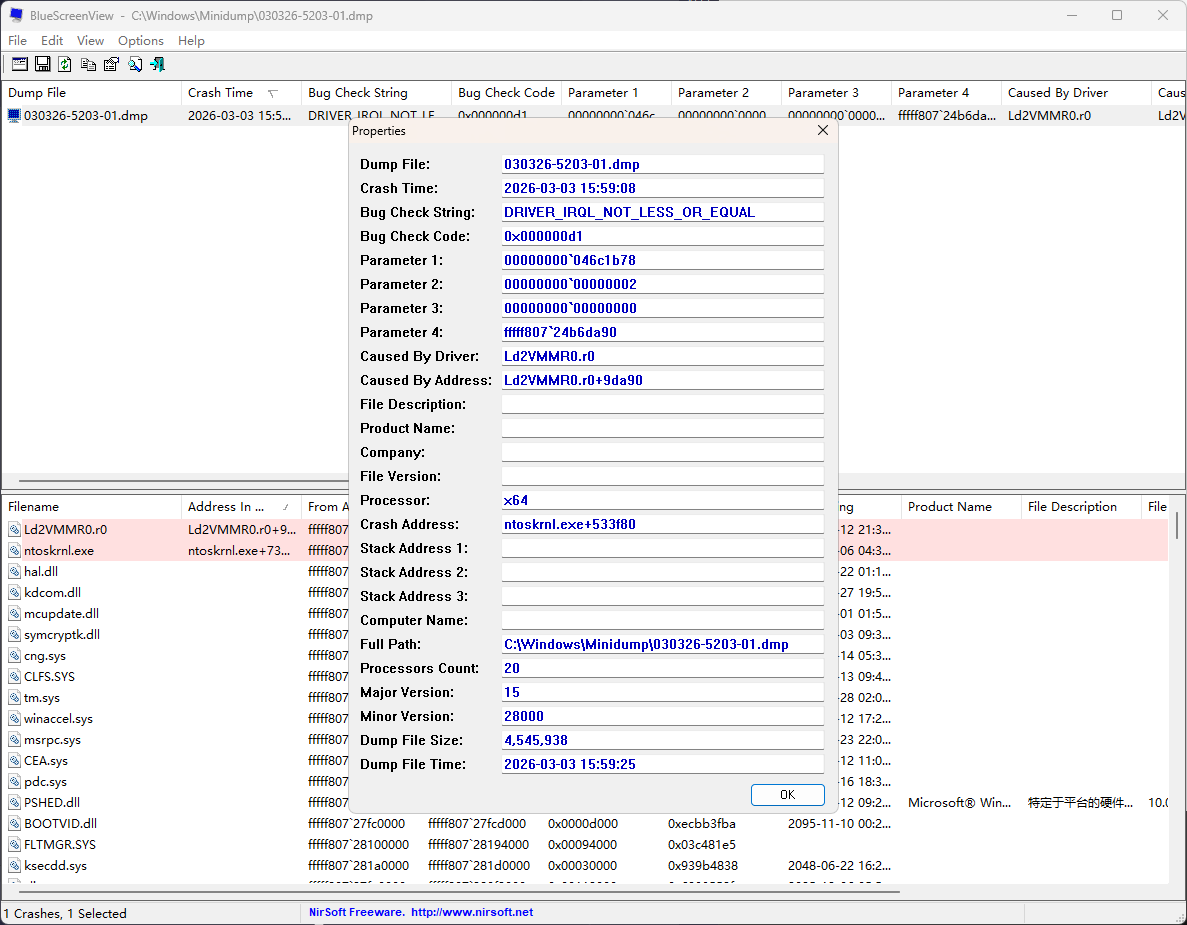Screen dimensions: 1187x925
Task: Click the Exit door toolbar icon
Action: pyautogui.click(x=157, y=64)
